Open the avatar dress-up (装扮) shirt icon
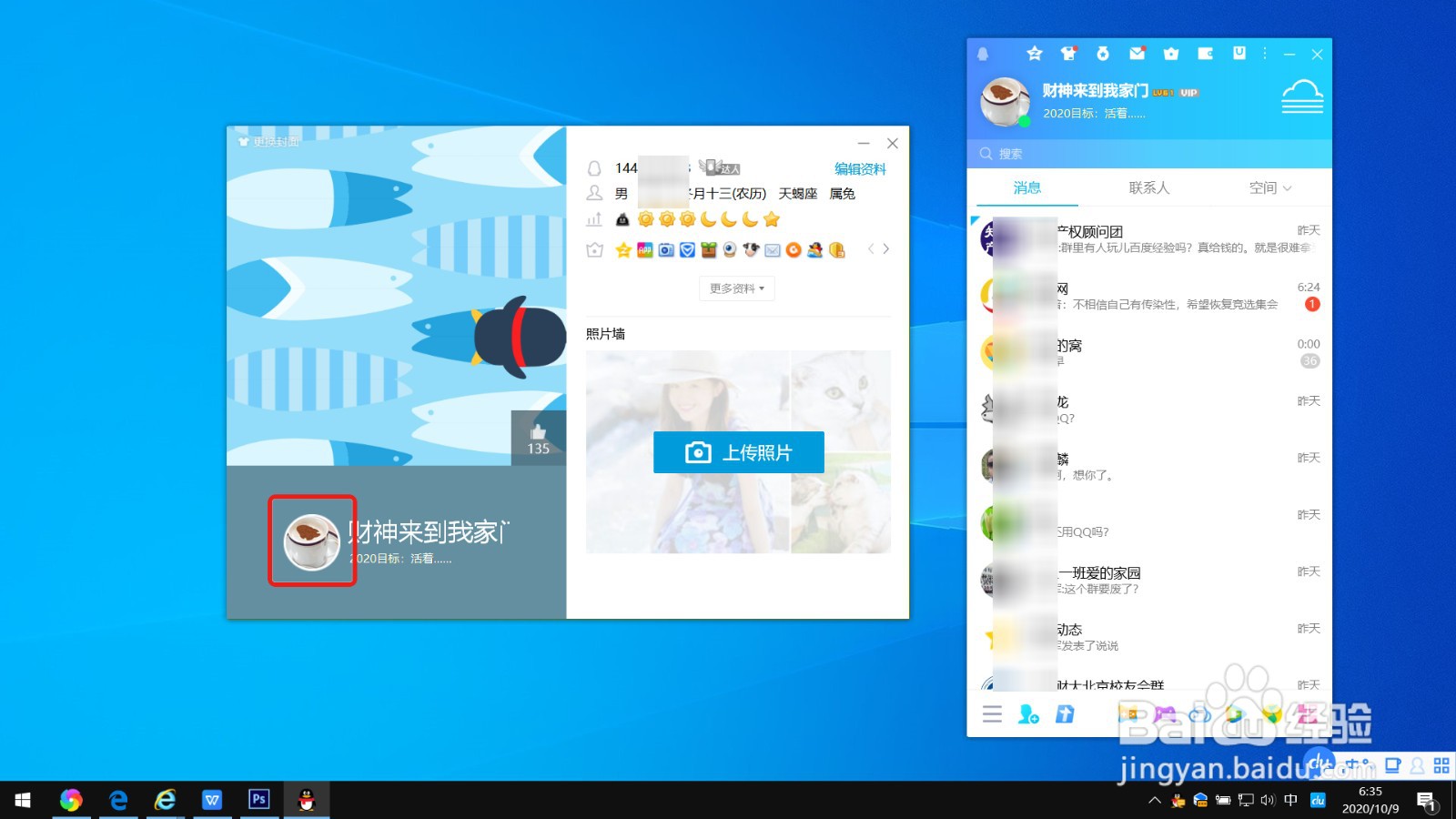This screenshot has height=819, width=1456. (x=1067, y=54)
